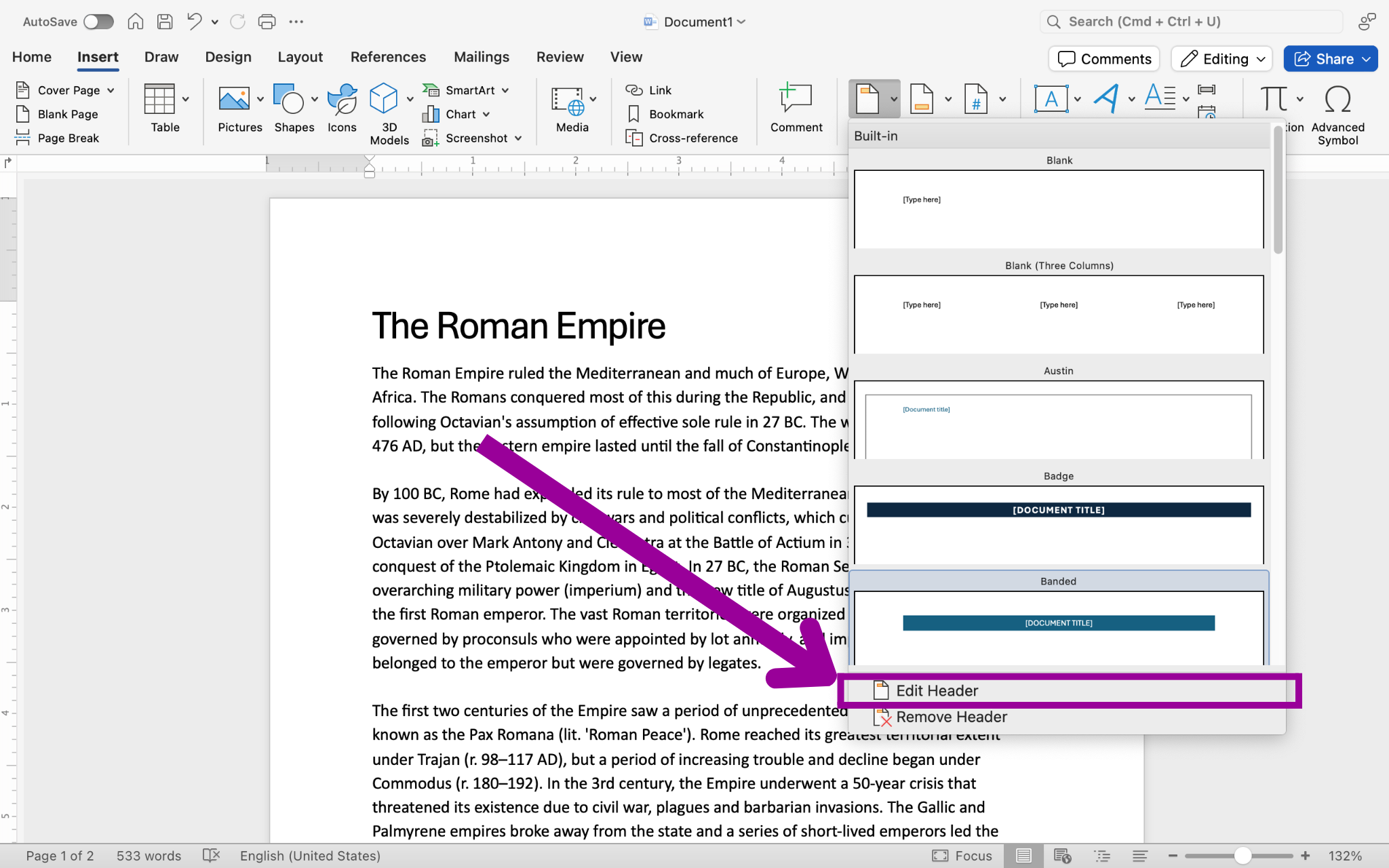Image resolution: width=1389 pixels, height=868 pixels.
Task: Select the Austin header thumbnail
Action: click(x=1059, y=419)
